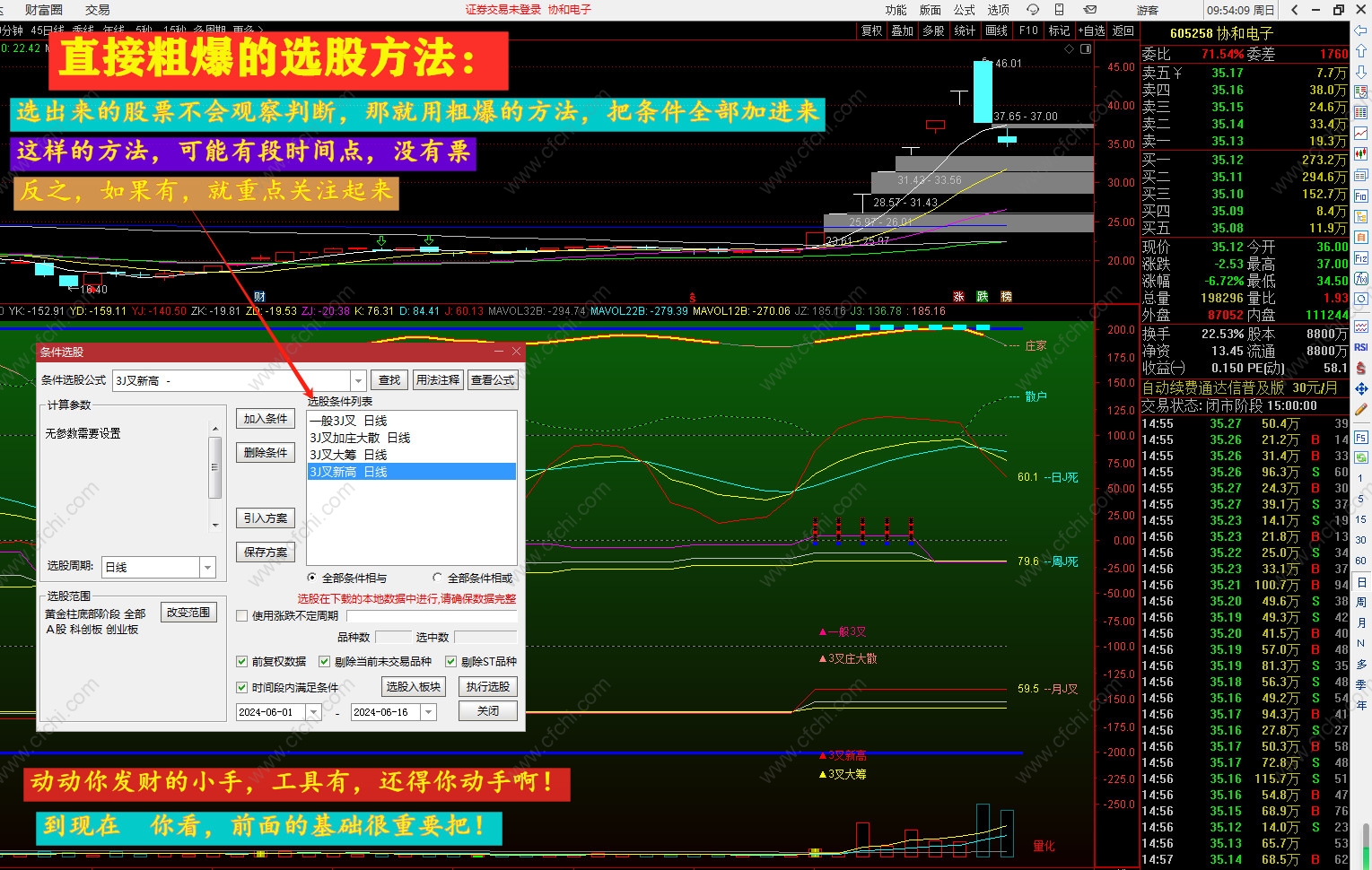The height and width of the screenshot is (870, 1372).
Task: Click the mobile phone icon in title bar
Action: click(1060, 10)
